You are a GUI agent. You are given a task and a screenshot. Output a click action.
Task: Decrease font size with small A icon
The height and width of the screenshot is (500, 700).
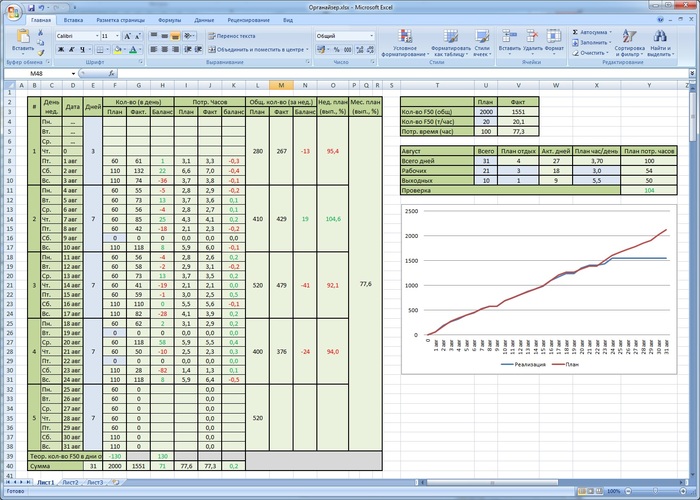[138, 36]
